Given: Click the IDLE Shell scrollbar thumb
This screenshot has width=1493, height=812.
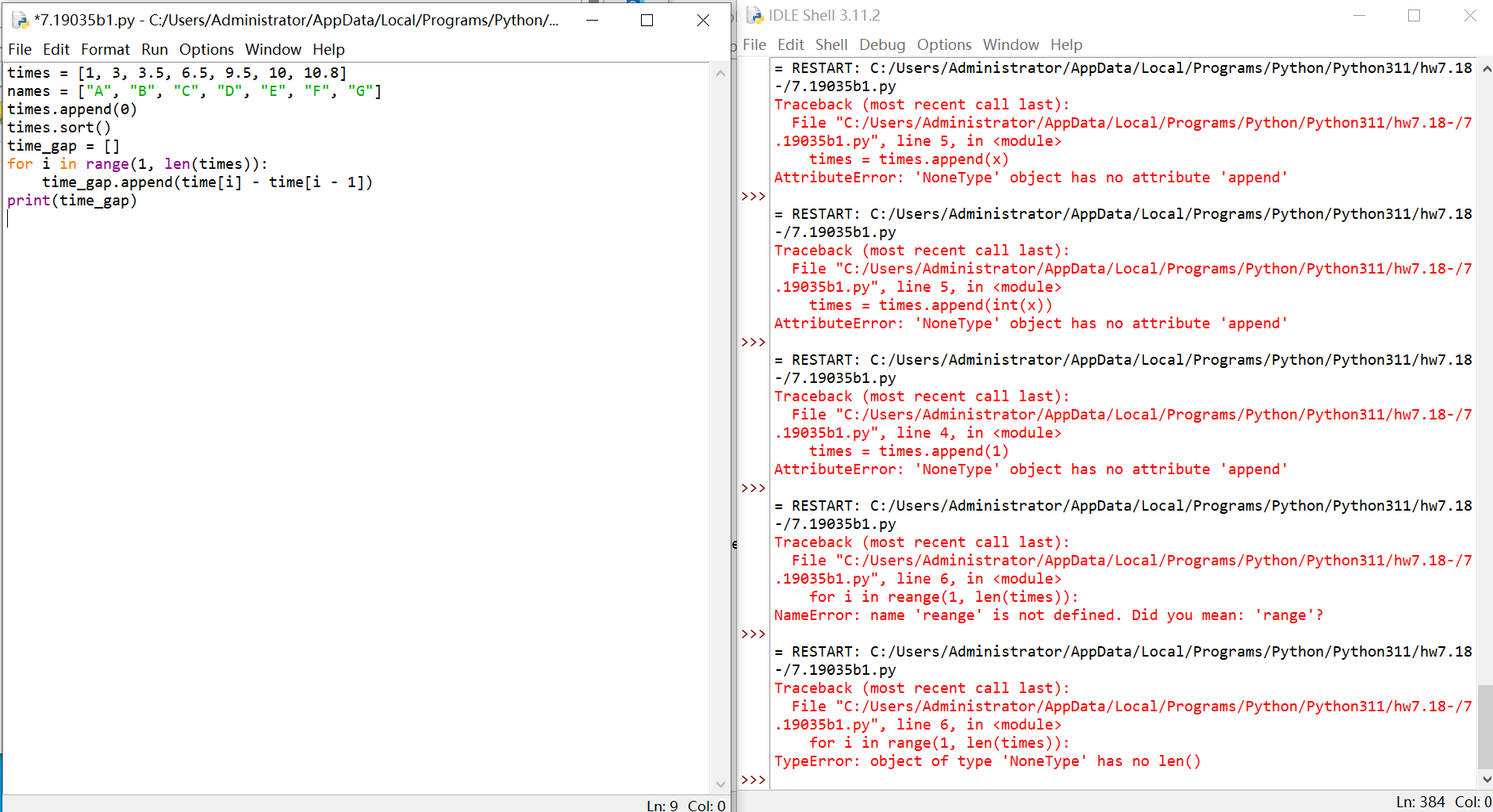Looking at the screenshot, I should coord(1486,727).
